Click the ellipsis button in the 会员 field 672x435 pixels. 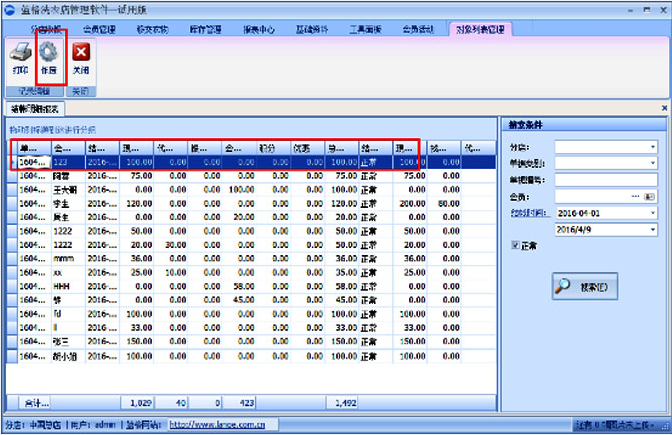[x=634, y=197]
